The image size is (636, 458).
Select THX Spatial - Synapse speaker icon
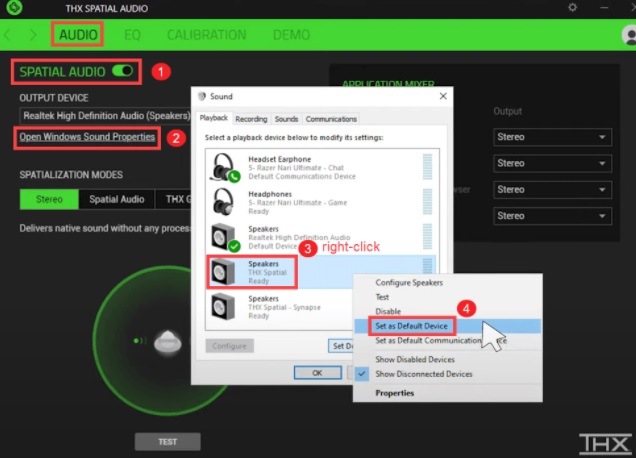223,307
